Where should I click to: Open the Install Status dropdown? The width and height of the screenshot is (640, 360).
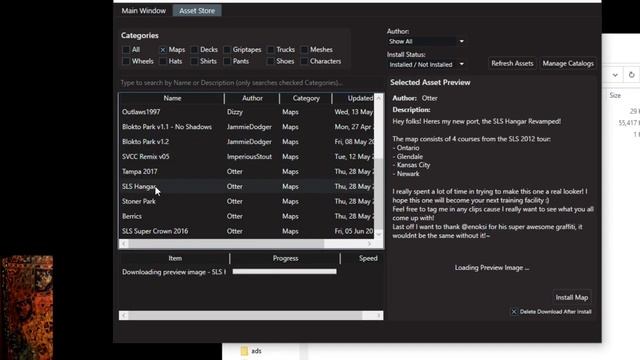(x=426, y=64)
